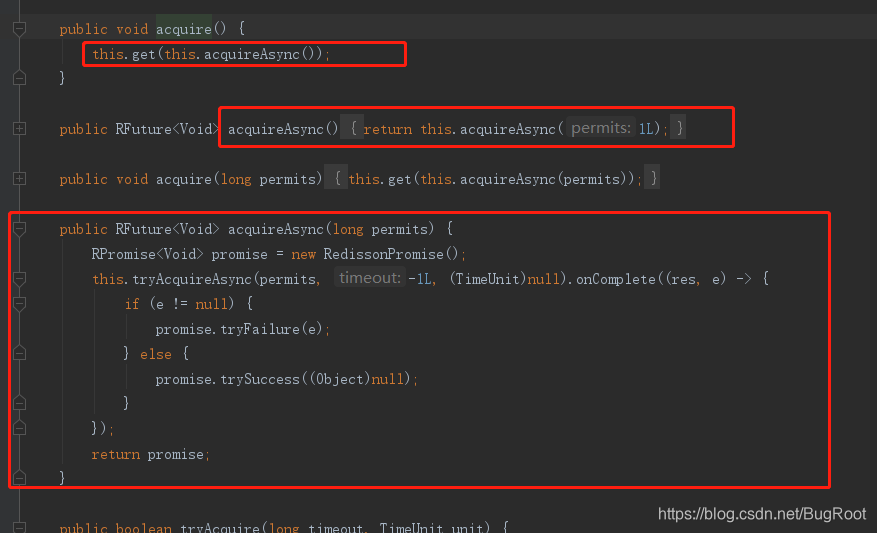Click the folded '}' placeholder after 1L);
877x533 pixels.
[678, 129]
